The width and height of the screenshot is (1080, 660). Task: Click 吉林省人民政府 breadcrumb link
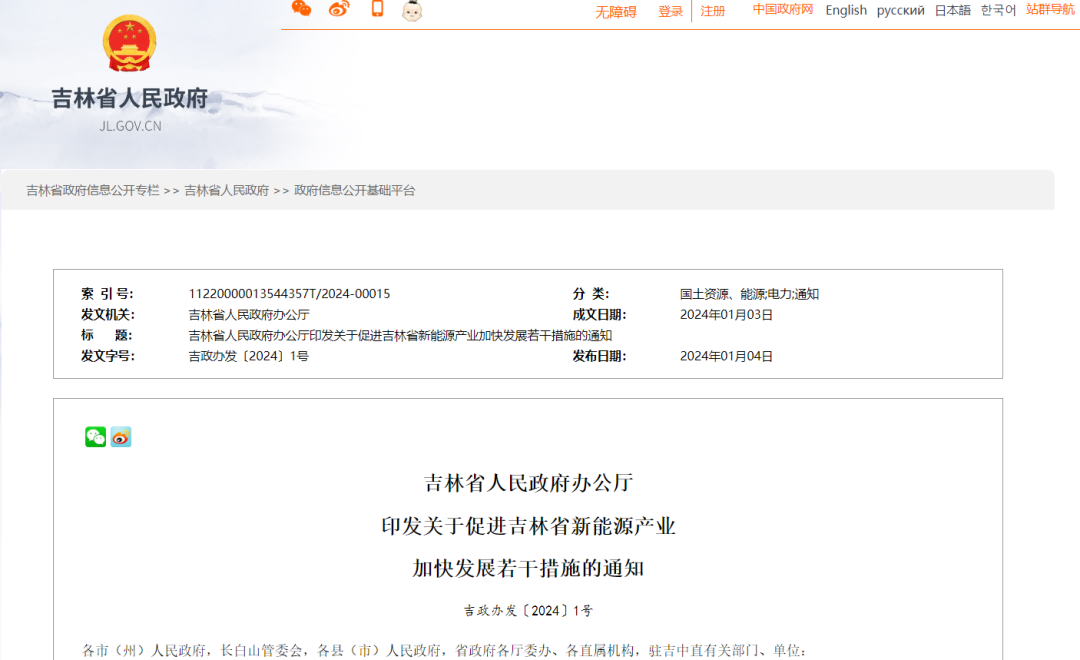coord(226,190)
